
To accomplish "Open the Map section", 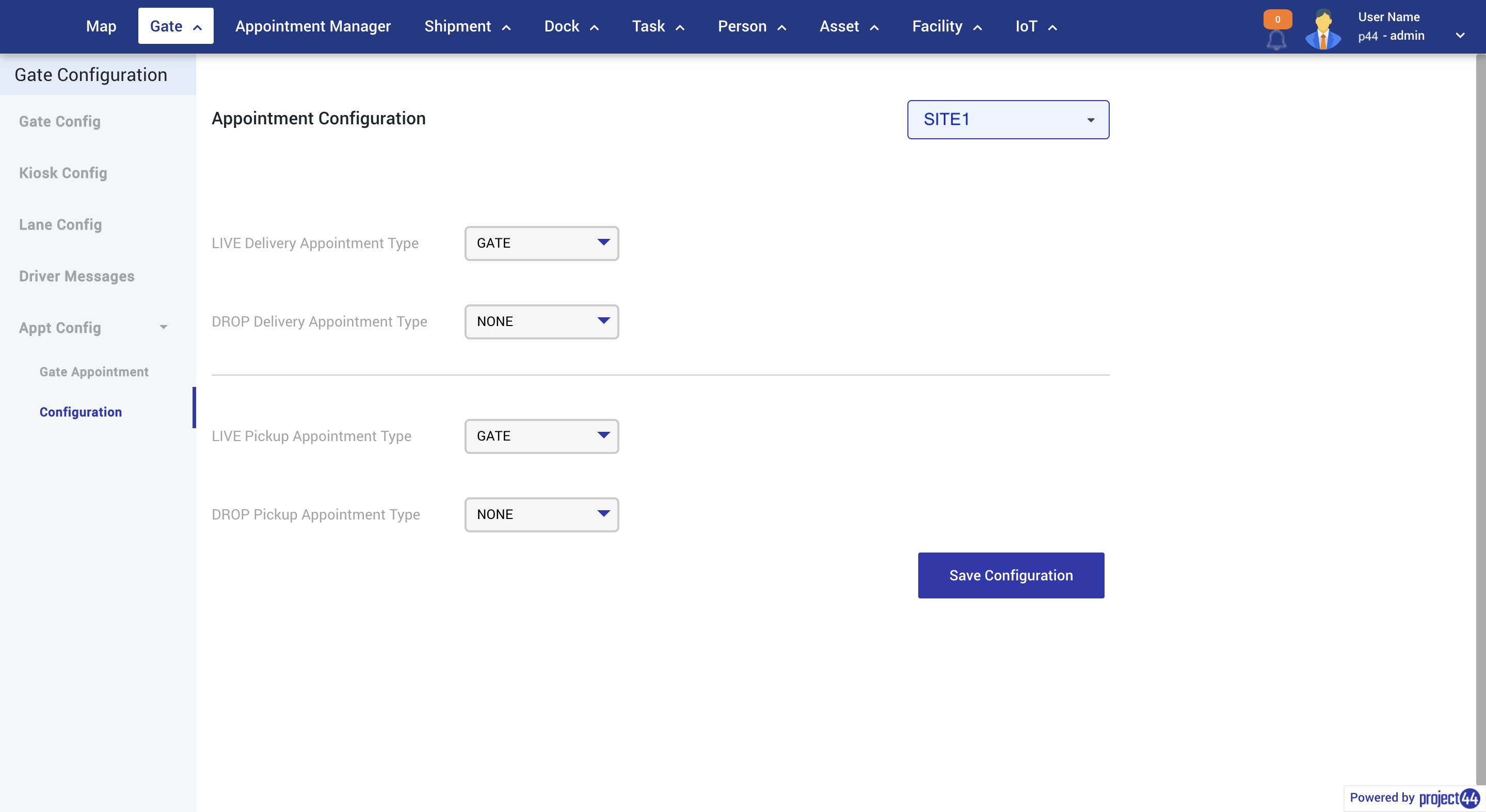I will [101, 26].
